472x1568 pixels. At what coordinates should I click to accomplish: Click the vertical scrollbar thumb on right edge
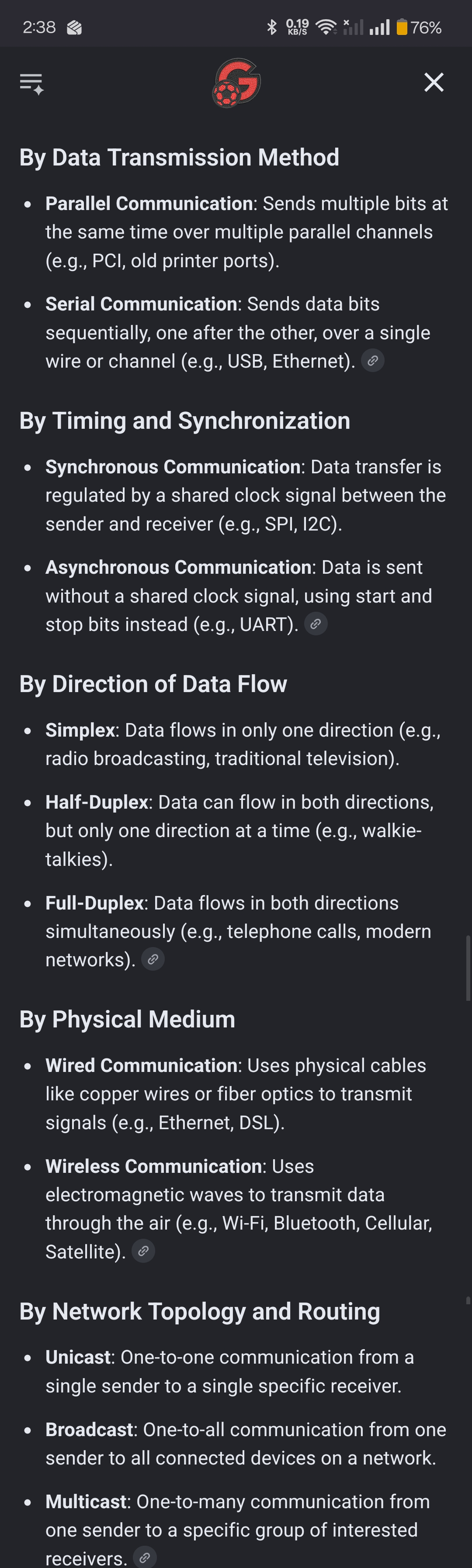(x=468, y=968)
